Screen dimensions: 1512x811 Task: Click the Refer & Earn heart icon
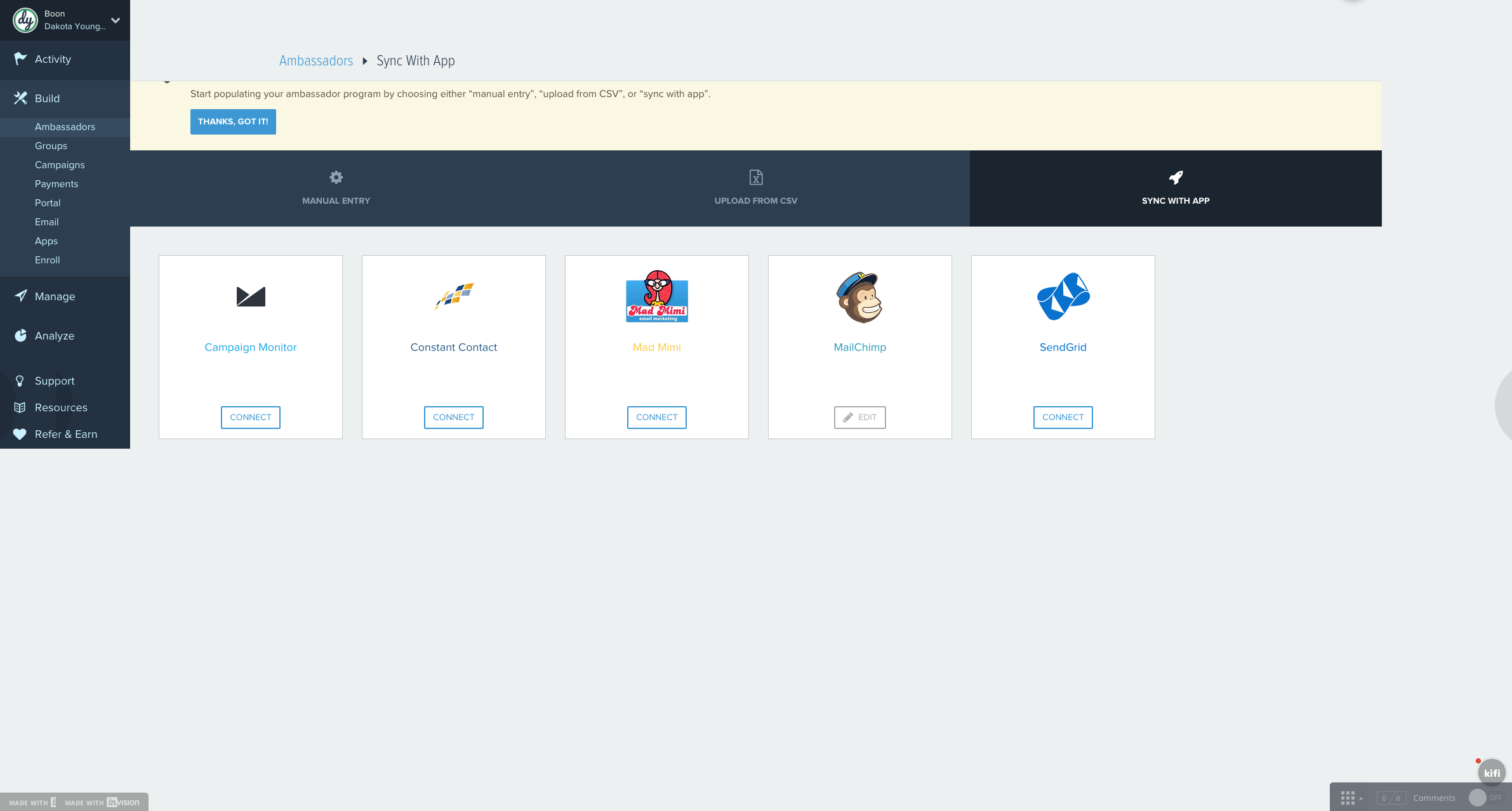[x=20, y=434]
